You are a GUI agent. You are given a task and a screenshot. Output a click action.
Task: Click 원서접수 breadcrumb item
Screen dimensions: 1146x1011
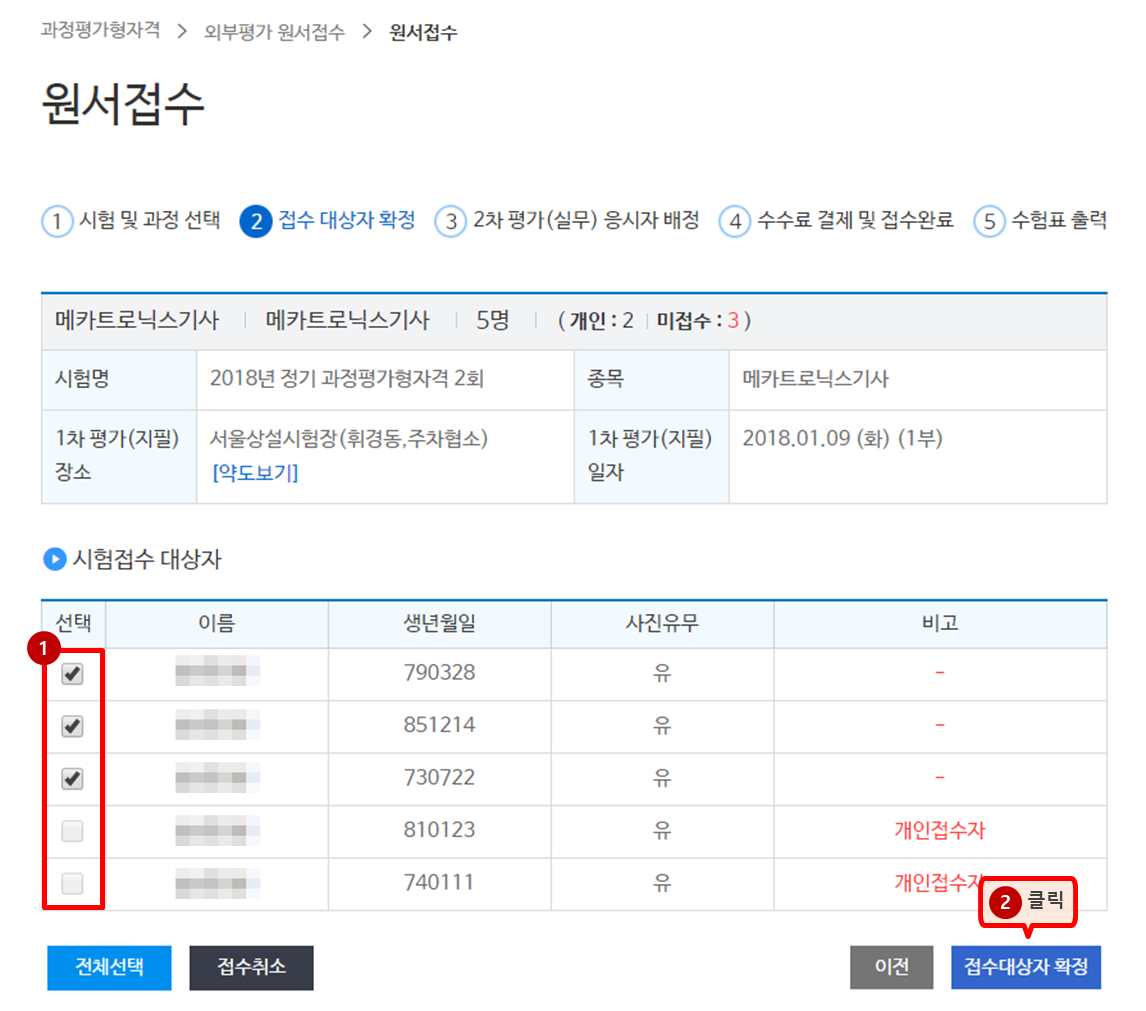pos(423,32)
